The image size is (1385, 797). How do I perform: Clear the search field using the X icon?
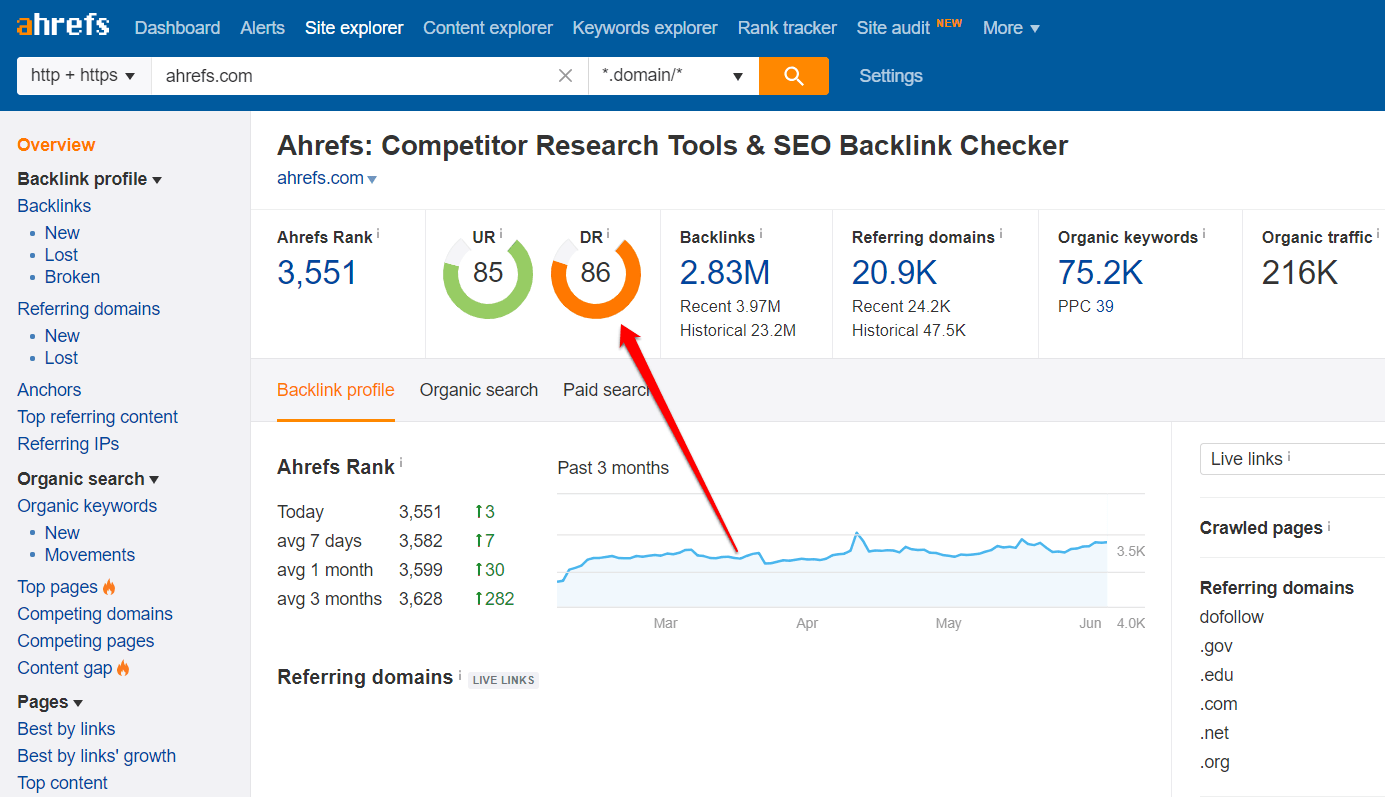[x=565, y=75]
